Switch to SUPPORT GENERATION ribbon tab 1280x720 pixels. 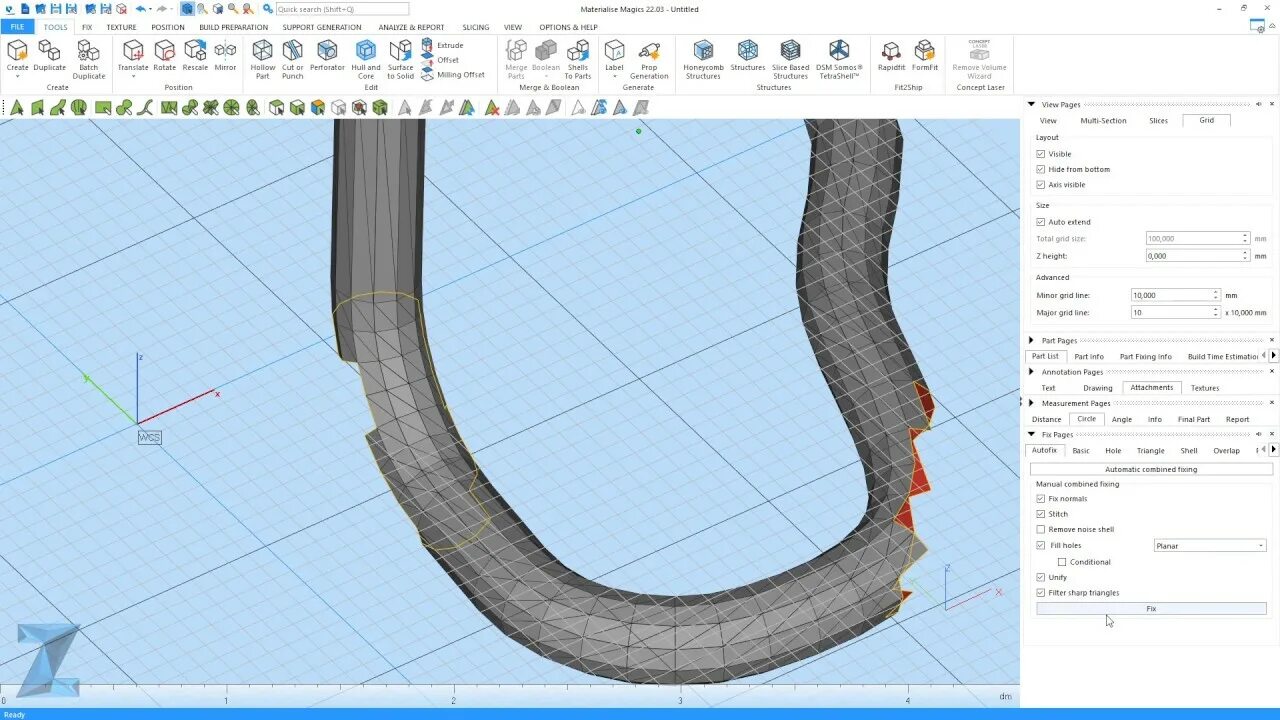click(x=322, y=27)
